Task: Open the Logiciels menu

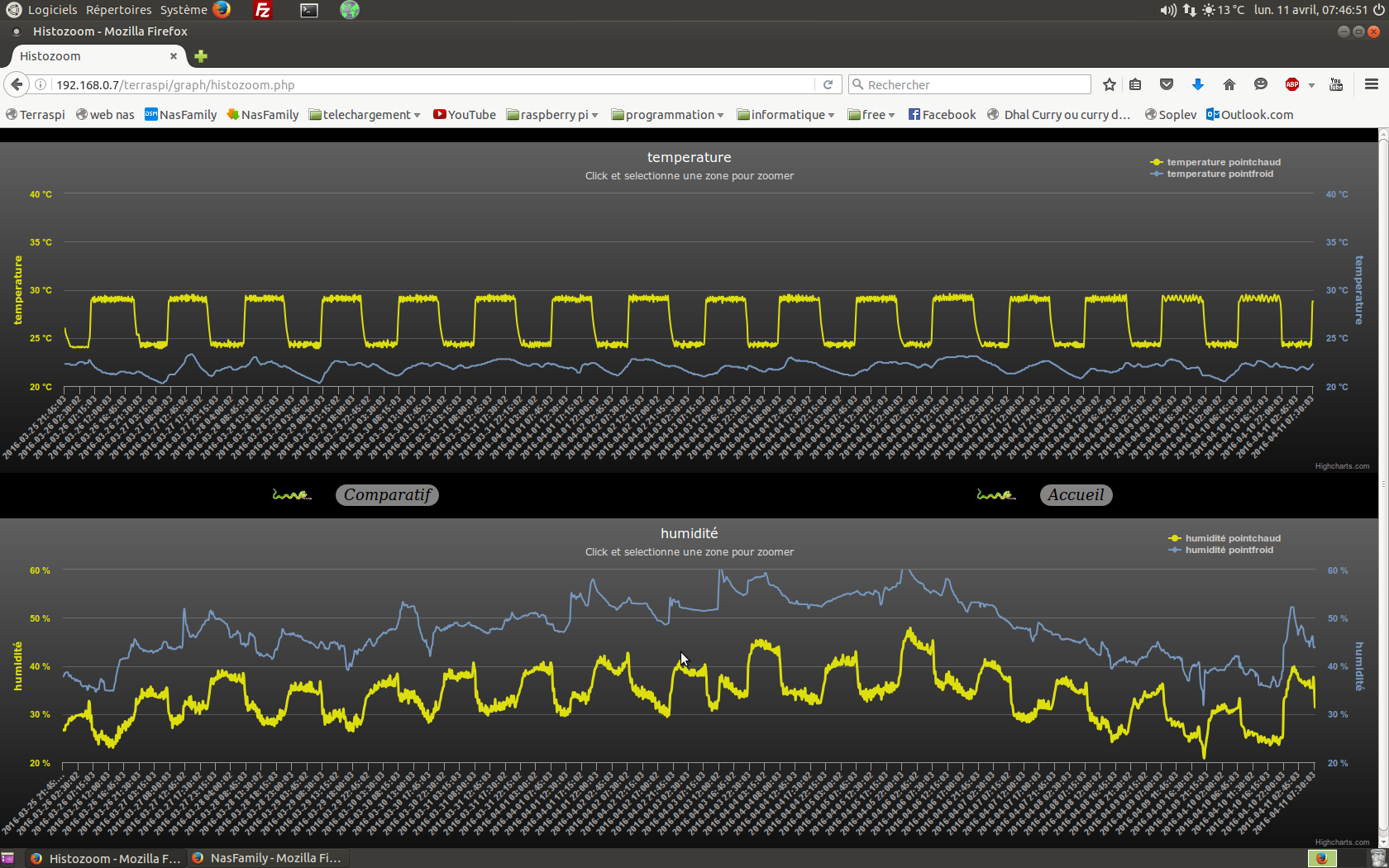Action: click(52, 10)
